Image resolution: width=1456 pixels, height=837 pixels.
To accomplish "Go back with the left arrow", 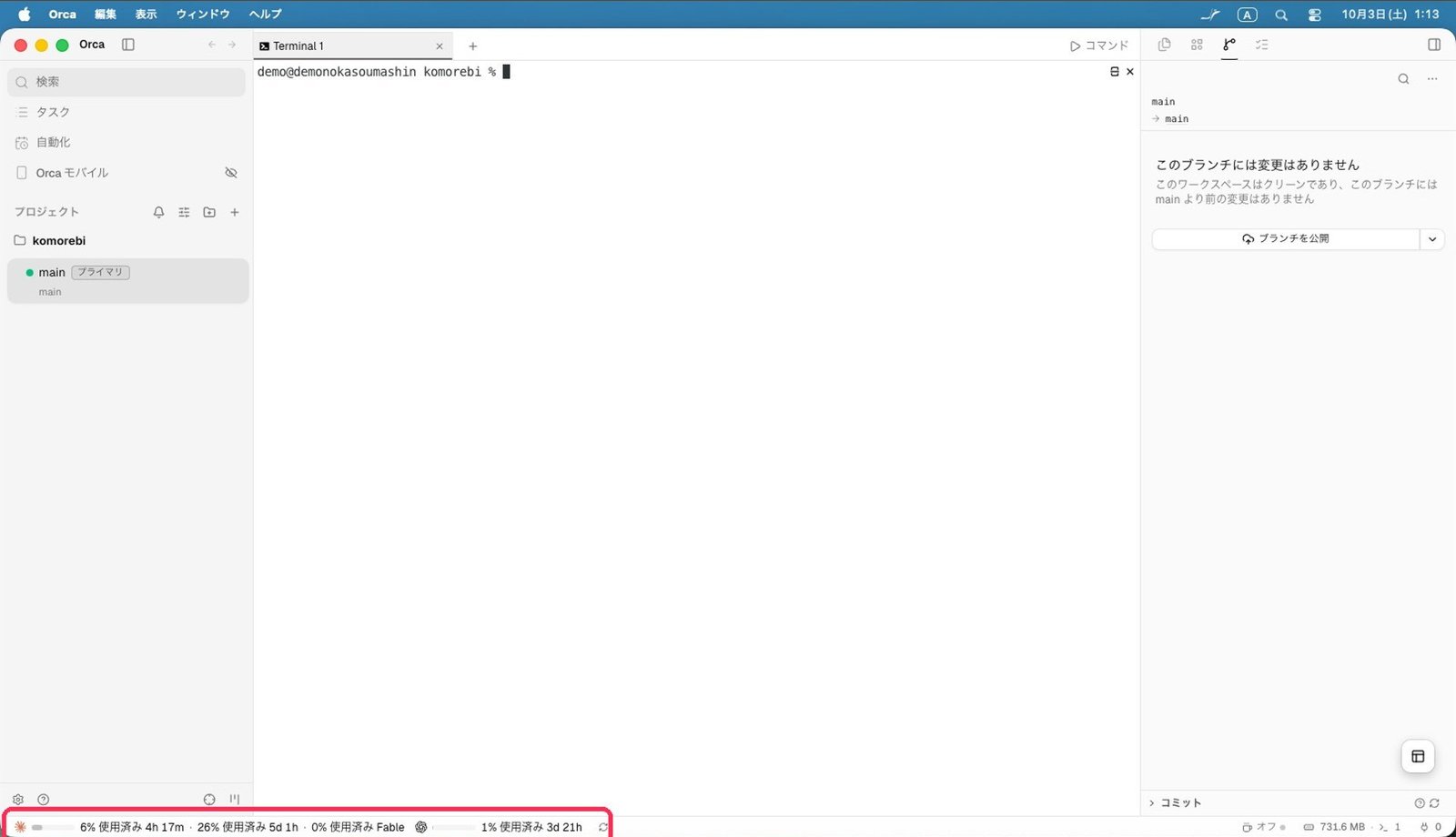I will [x=212, y=45].
